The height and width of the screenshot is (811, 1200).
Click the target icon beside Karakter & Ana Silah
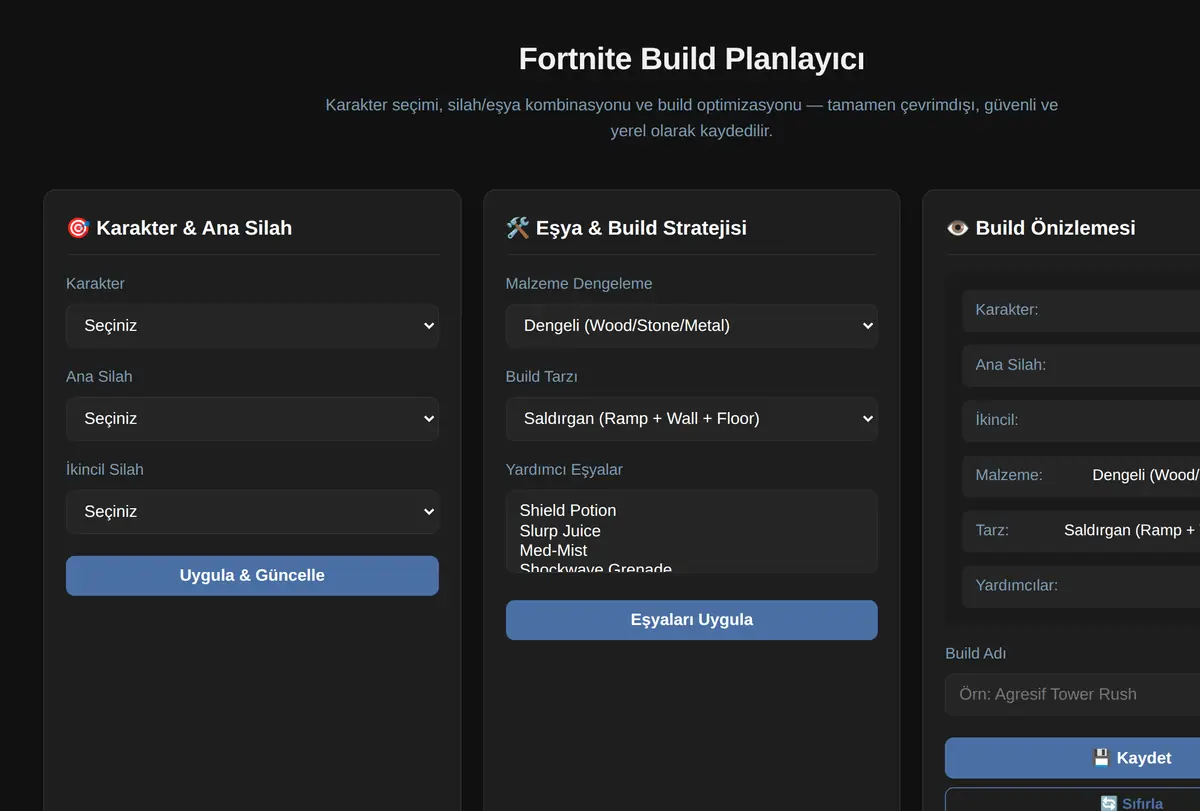(78, 228)
